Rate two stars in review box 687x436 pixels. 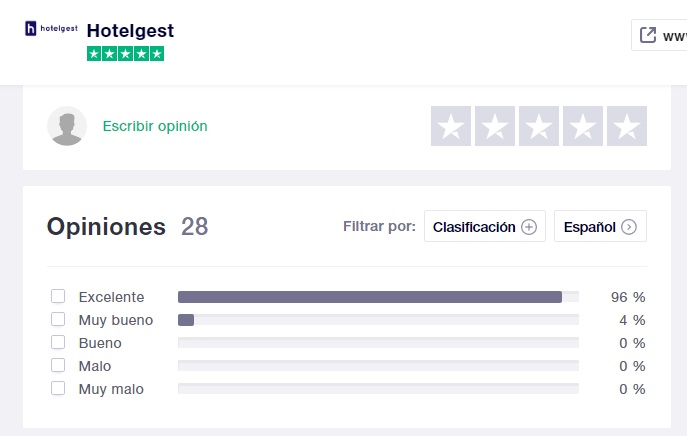(x=495, y=127)
